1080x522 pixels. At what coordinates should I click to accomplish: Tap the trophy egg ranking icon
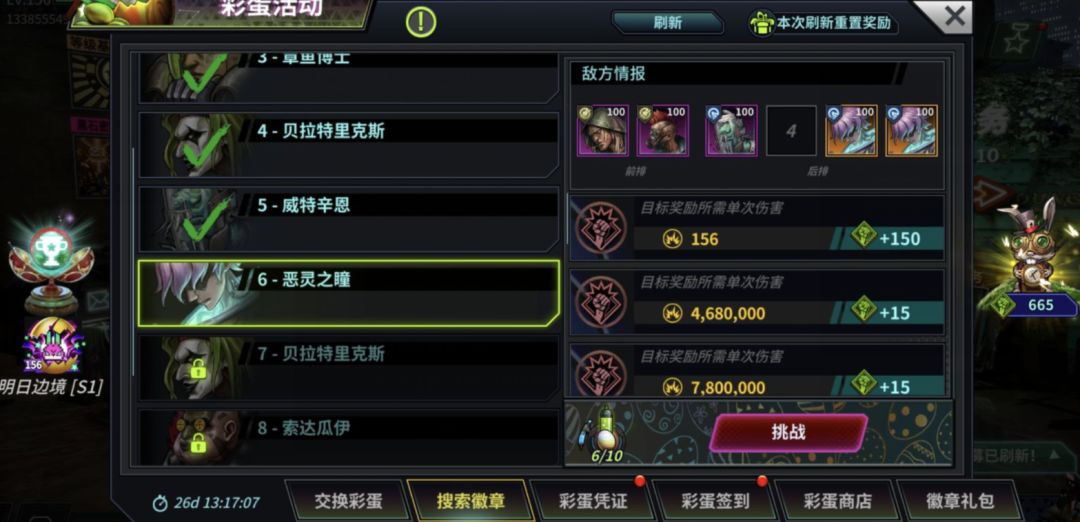pos(50,265)
